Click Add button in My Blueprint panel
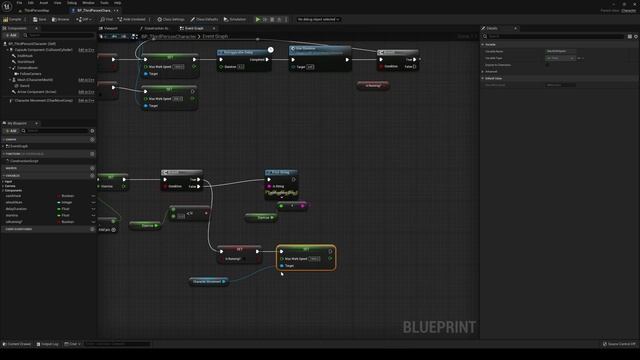This screenshot has height=360, width=640. pos(11,131)
